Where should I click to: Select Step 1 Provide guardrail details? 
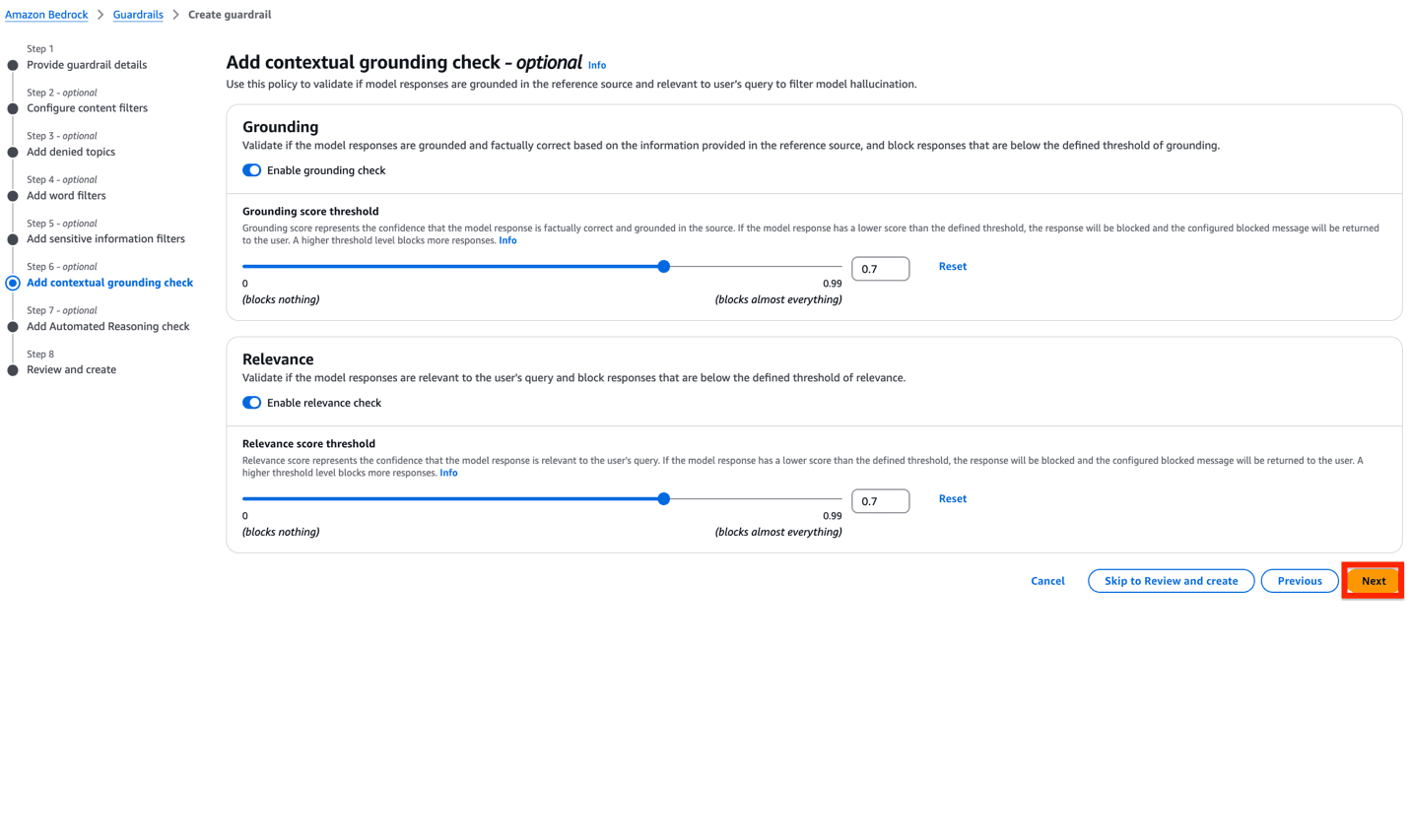click(87, 64)
